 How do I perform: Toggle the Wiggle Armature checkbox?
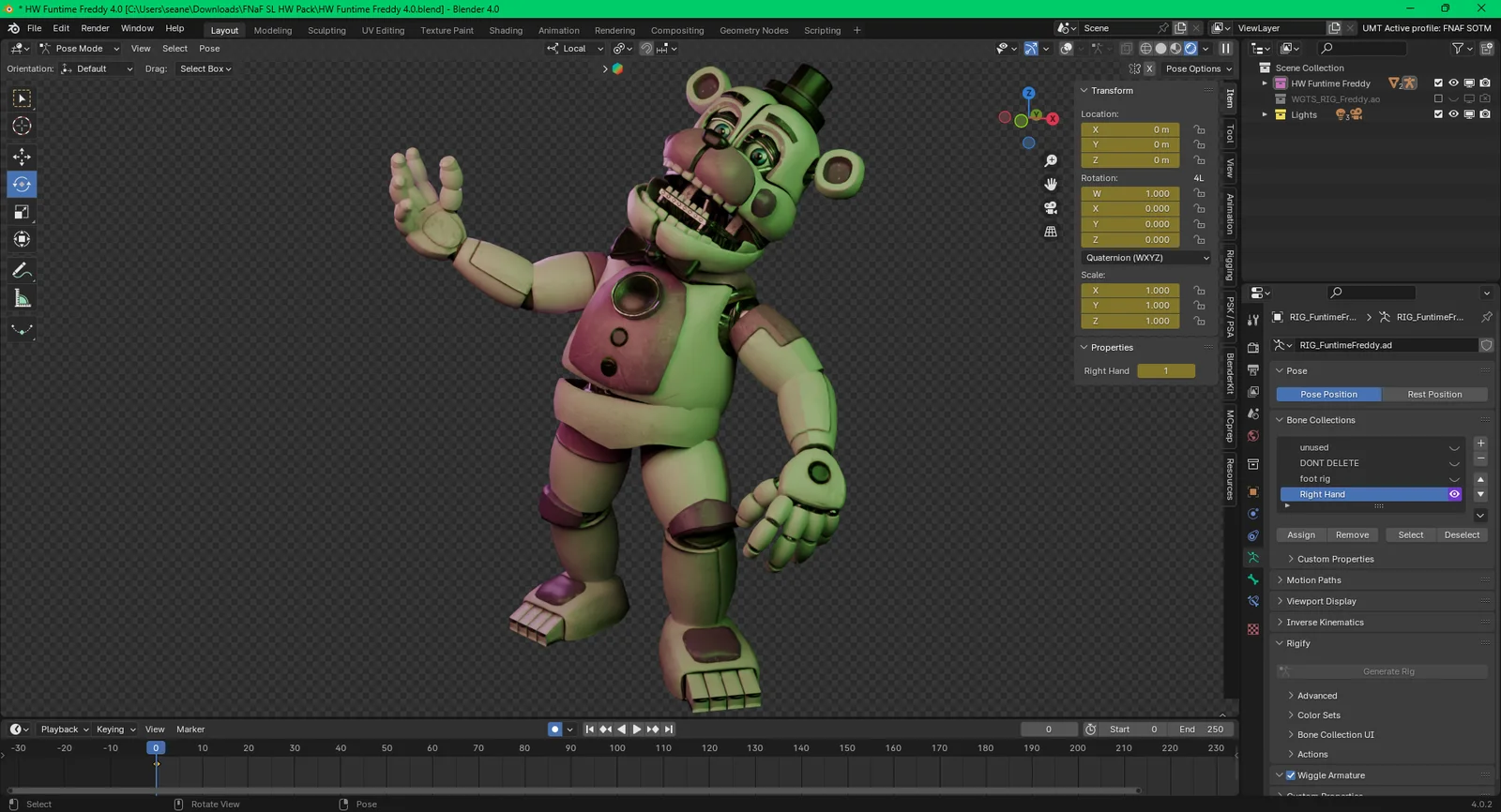click(x=1291, y=775)
